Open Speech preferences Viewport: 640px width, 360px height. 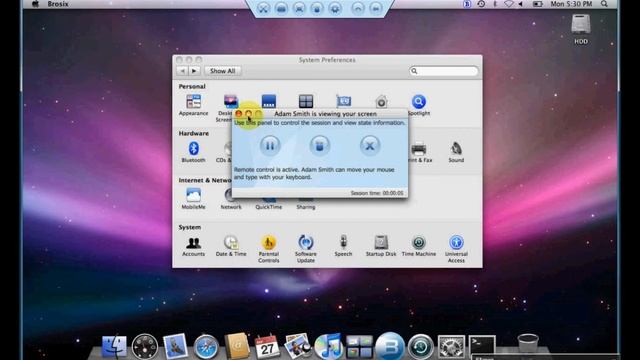343,246
